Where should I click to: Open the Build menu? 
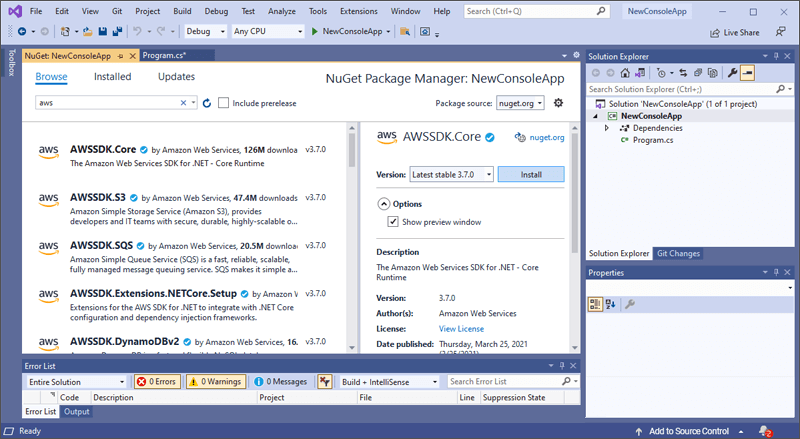coord(182,11)
